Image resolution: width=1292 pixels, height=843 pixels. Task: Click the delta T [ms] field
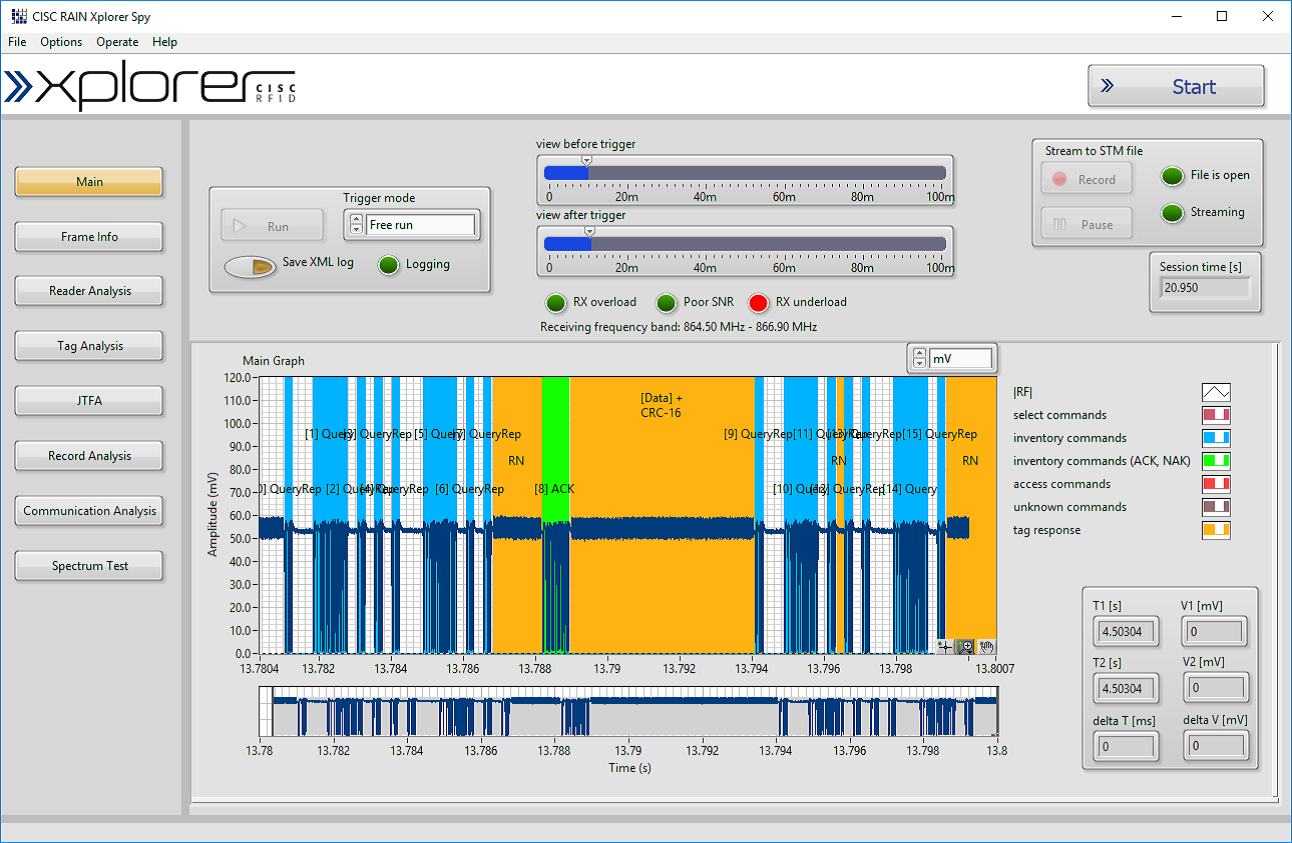pyautogui.click(x=1126, y=746)
